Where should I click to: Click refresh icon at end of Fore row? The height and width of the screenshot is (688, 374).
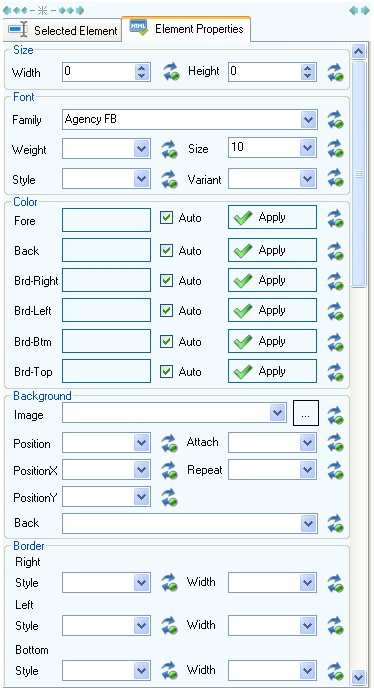coord(335,218)
